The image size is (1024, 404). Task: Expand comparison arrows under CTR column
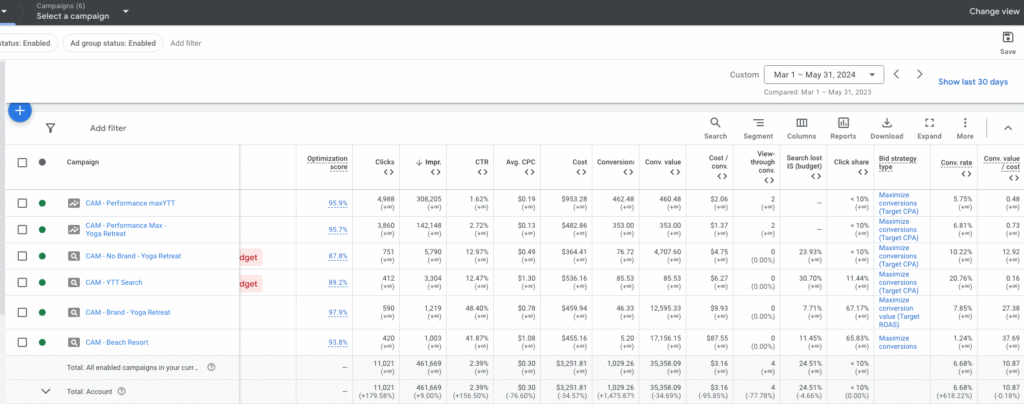[x=482, y=172]
